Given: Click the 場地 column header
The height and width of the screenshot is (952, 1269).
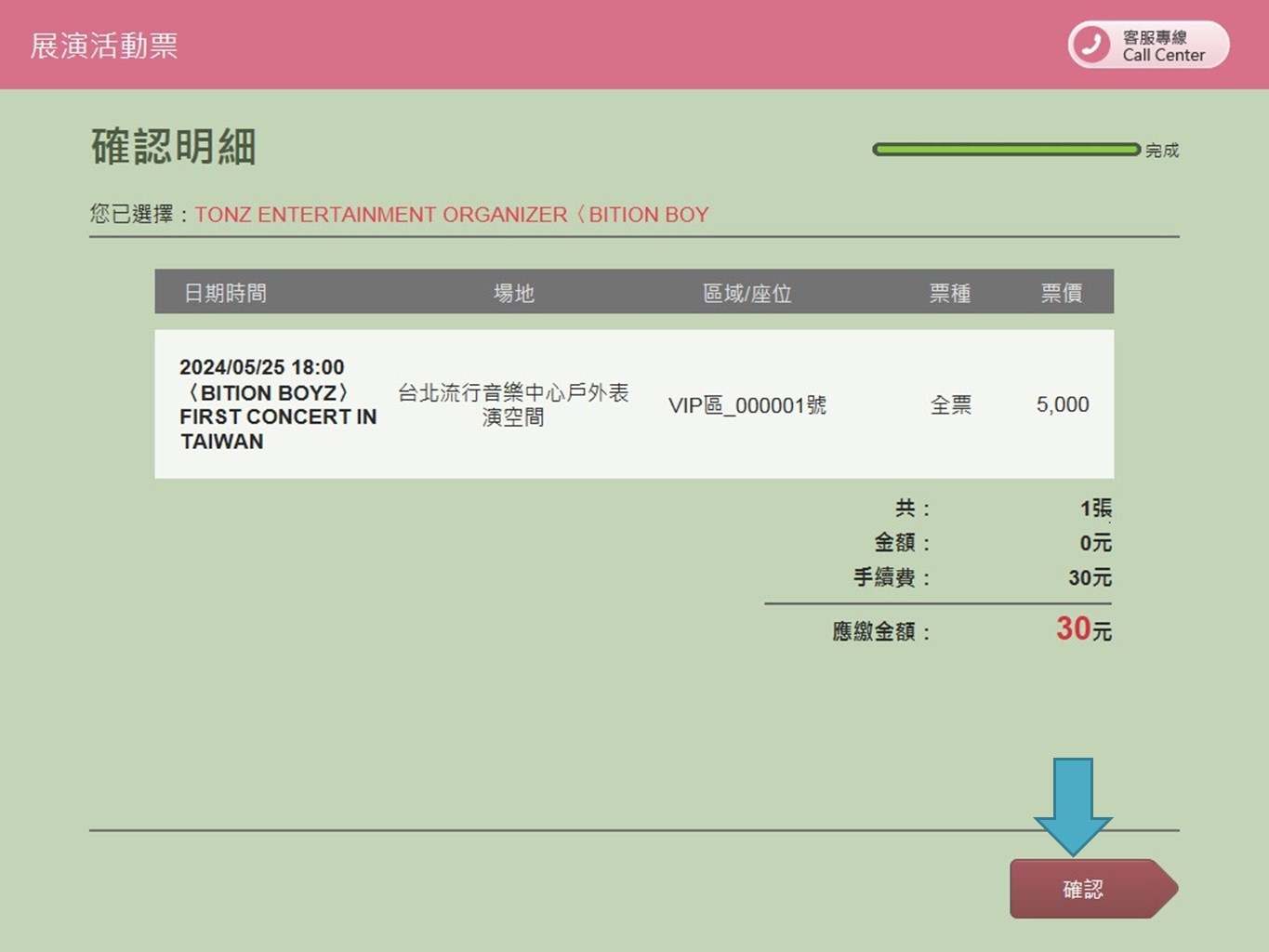Looking at the screenshot, I should (513, 293).
